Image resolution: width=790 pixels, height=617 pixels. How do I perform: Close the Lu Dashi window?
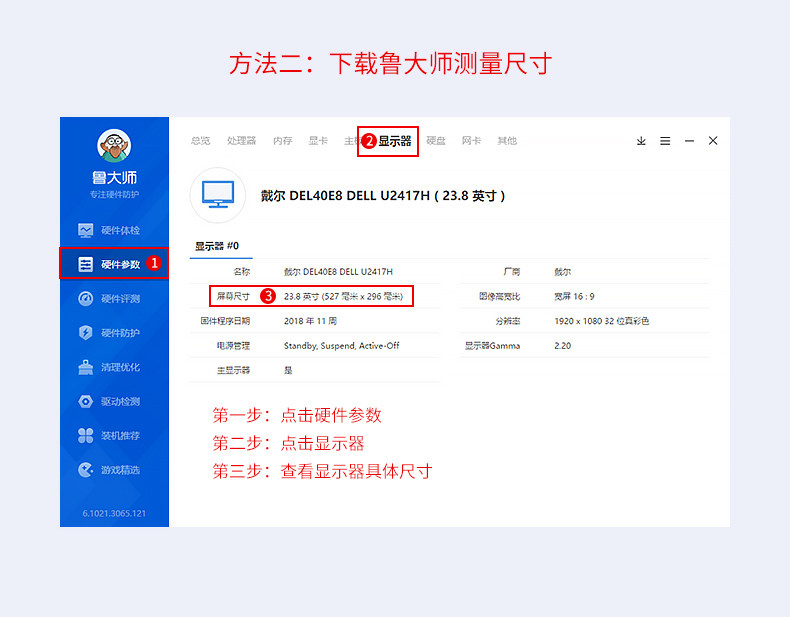(x=713, y=141)
